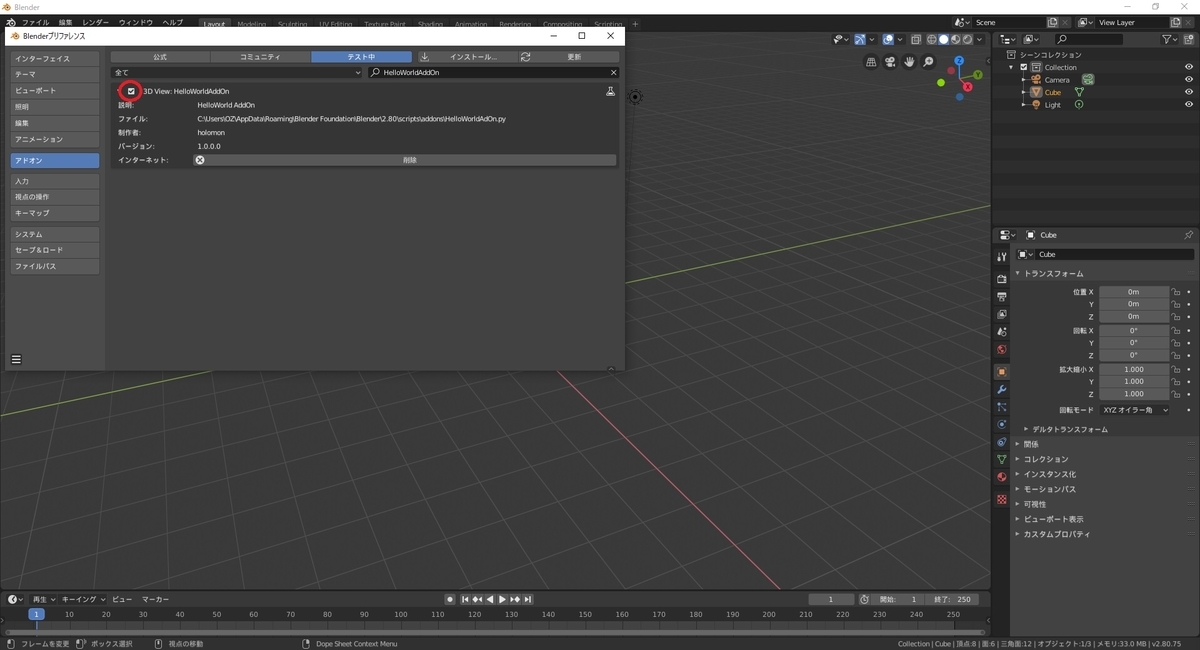Hide the Light with its eye icon
This screenshot has height=650, width=1200.
pos(1189,104)
